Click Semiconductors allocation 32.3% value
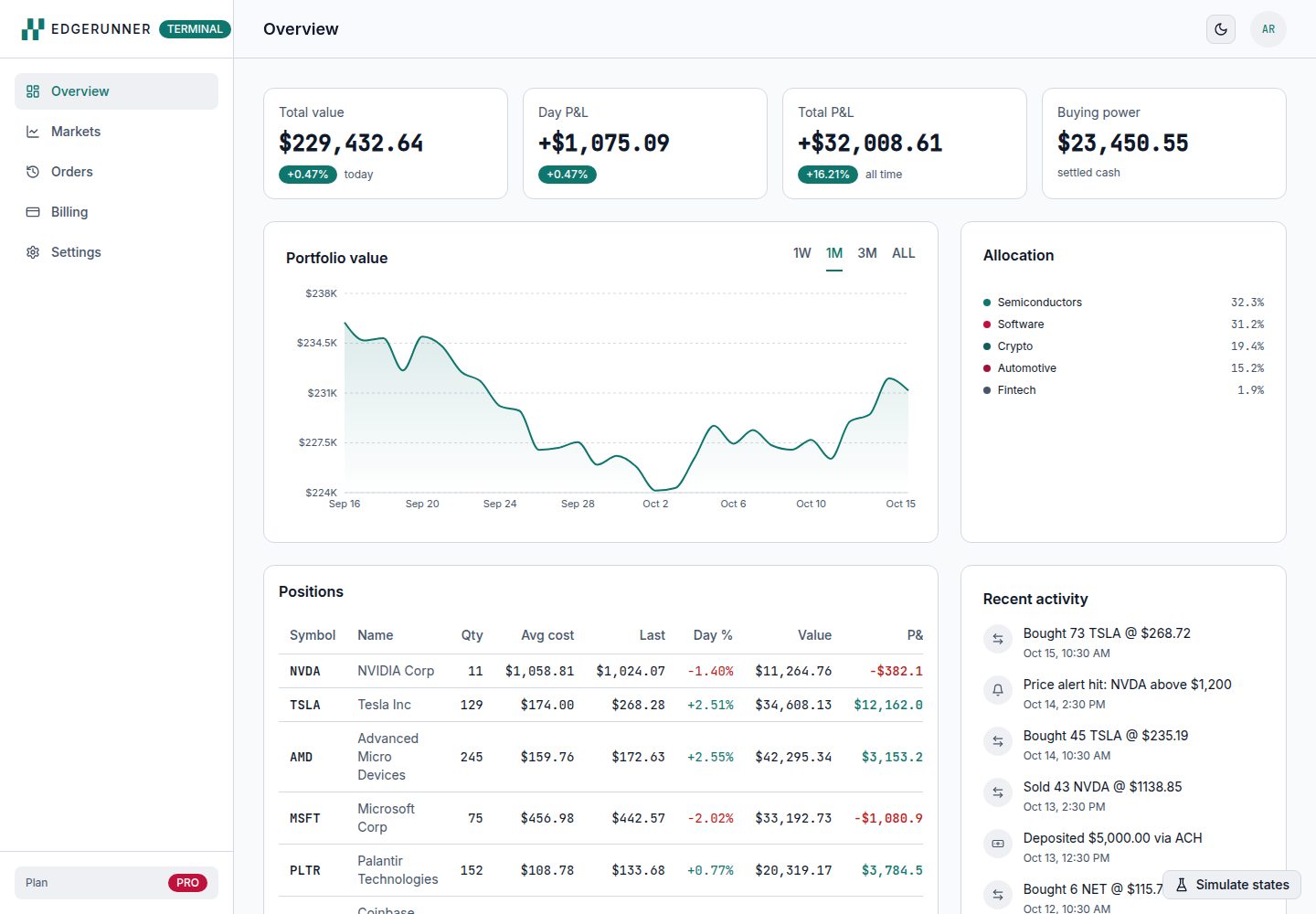The width and height of the screenshot is (1316, 914). click(1247, 303)
